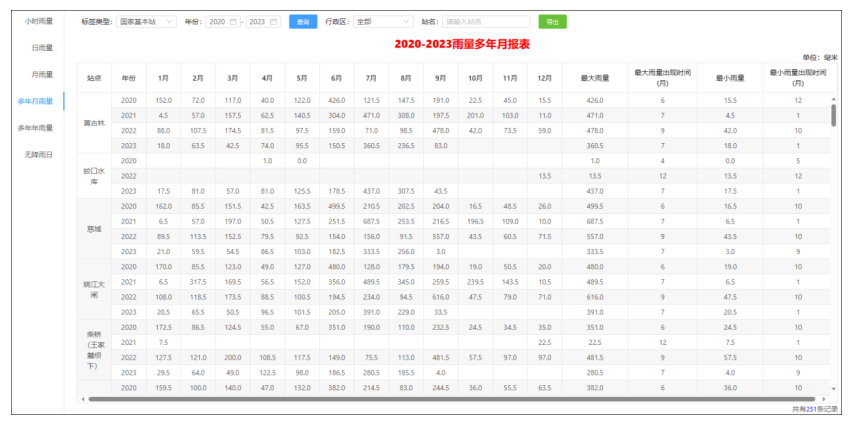
Task: Click the 年份 column header
Action: click(128, 78)
